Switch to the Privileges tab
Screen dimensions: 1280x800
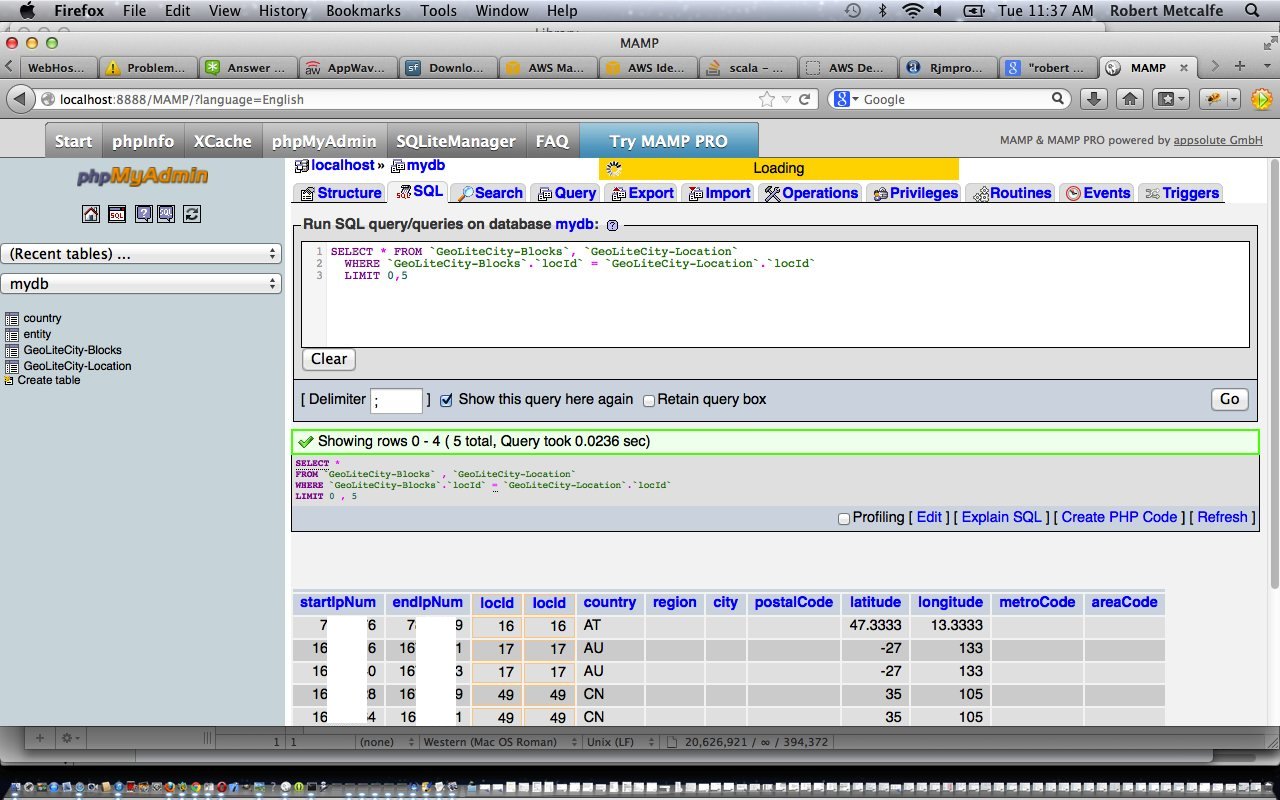(914, 193)
